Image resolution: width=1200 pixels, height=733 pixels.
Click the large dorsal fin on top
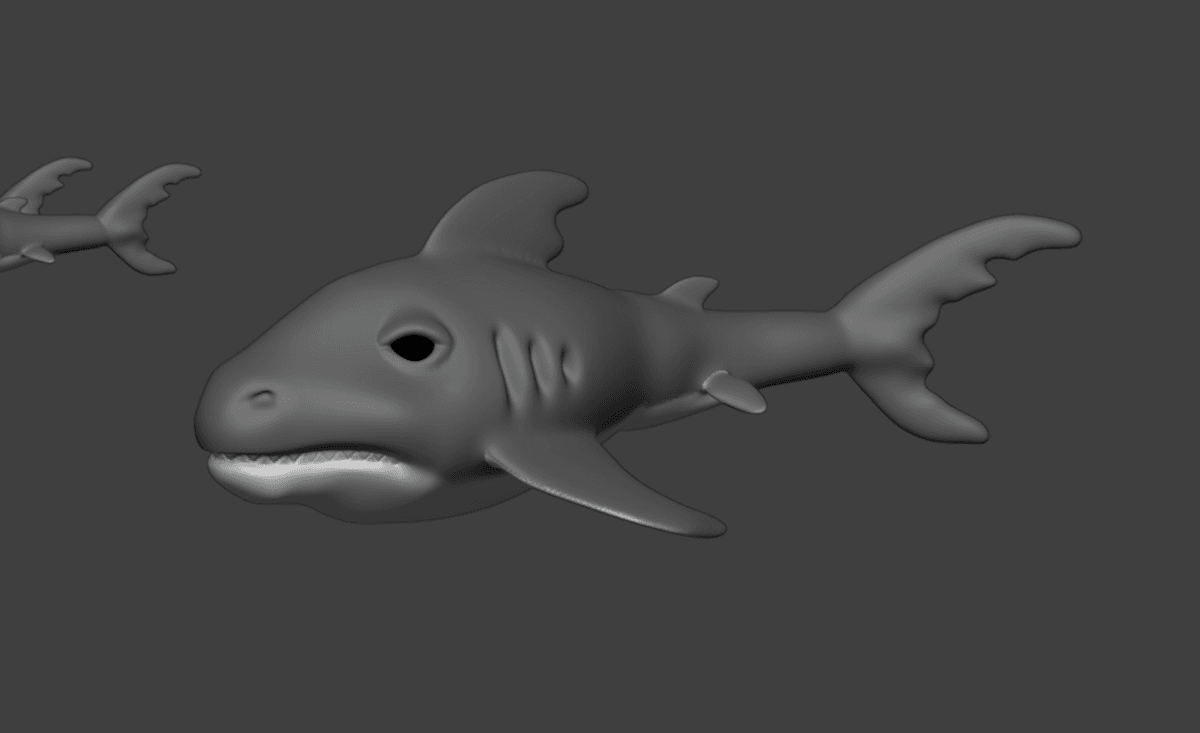point(512,220)
